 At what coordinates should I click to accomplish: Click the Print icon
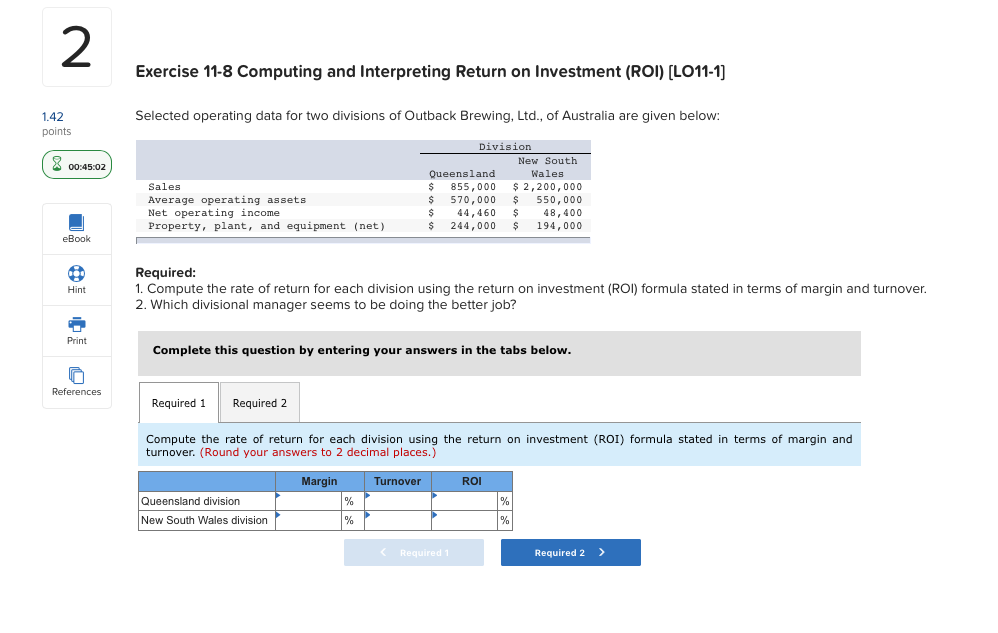(x=76, y=331)
